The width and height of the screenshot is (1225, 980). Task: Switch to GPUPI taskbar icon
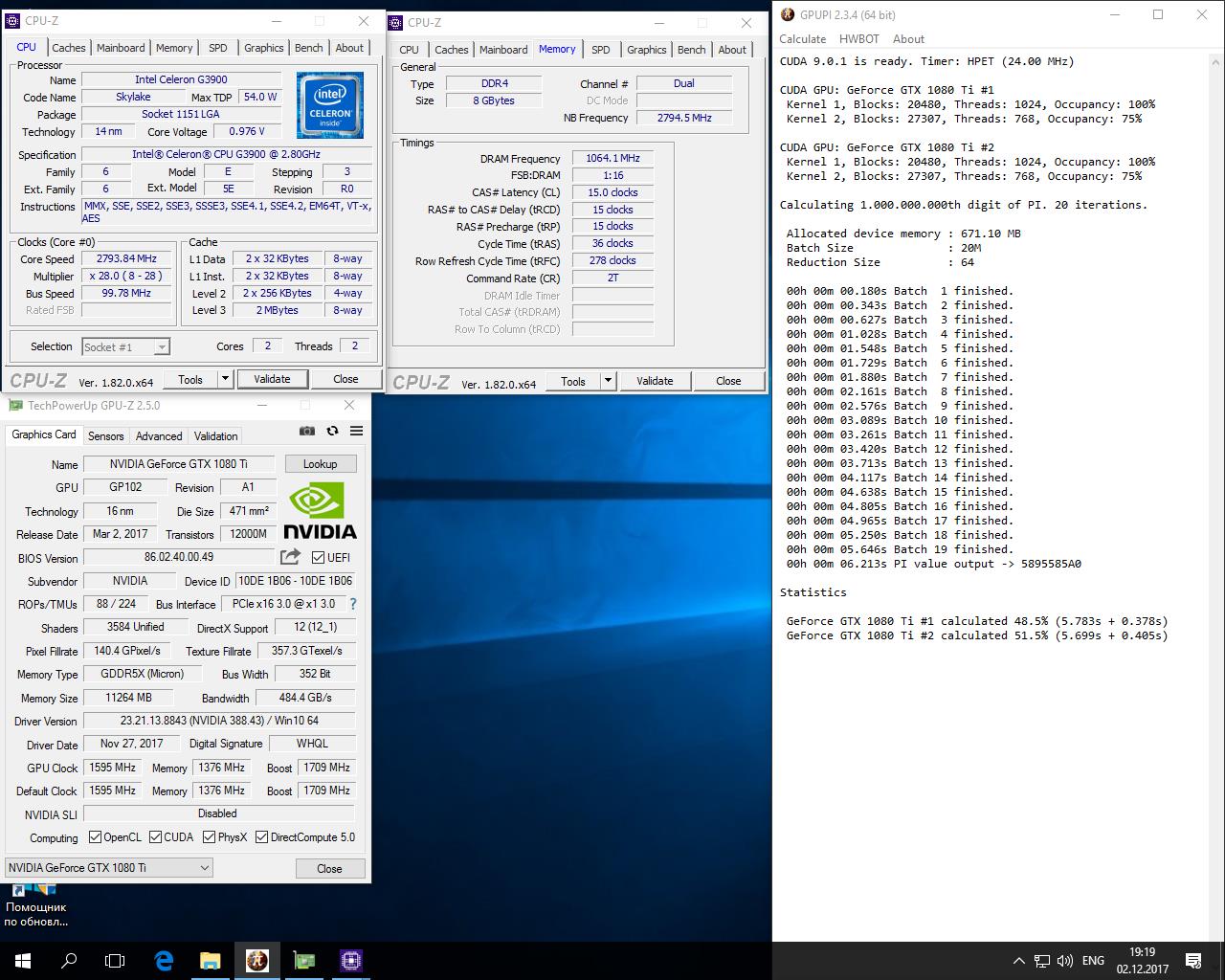[x=256, y=961]
